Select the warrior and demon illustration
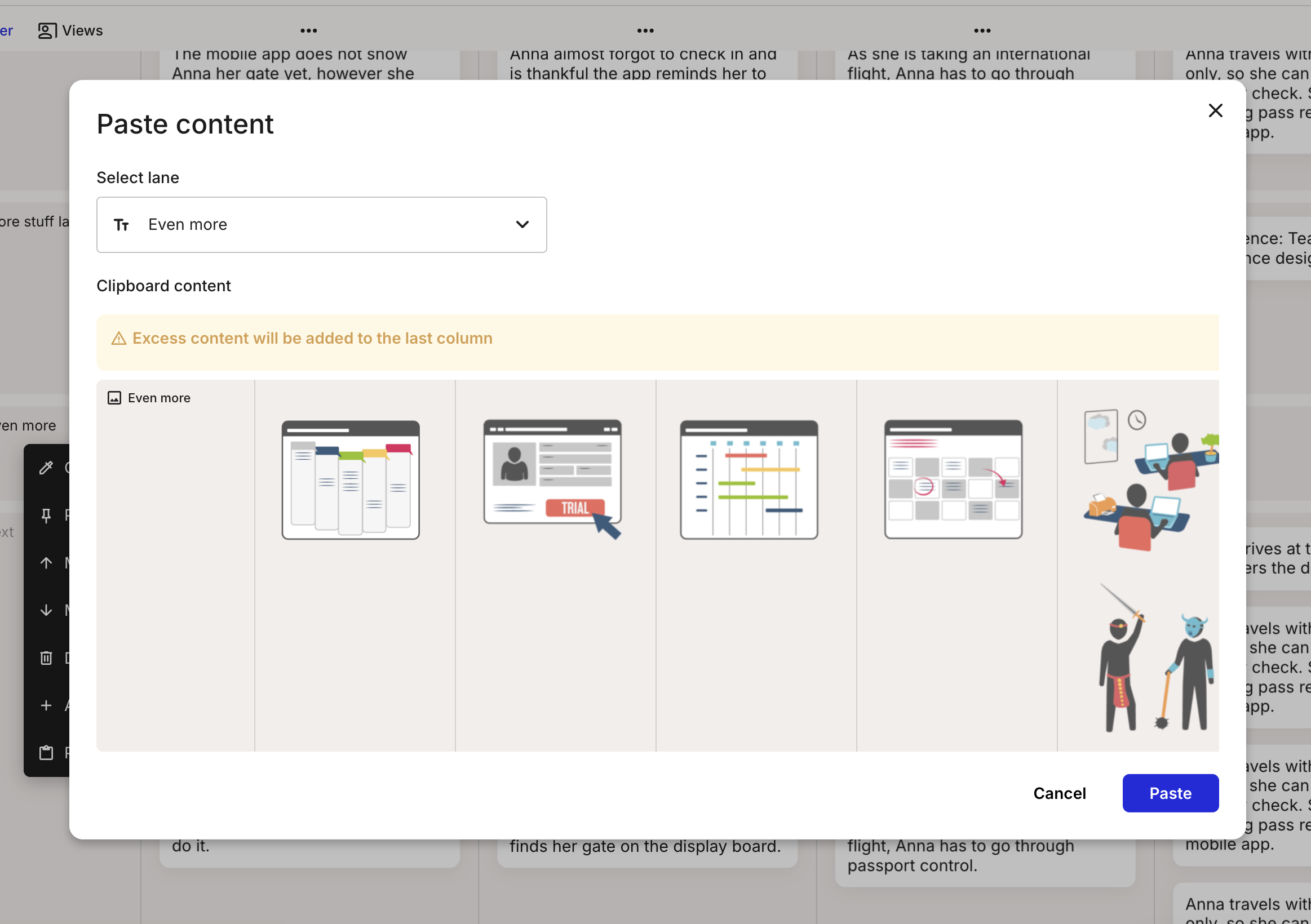Image resolution: width=1311 pixels, height=924 pixels. (x=1156, y=658)
